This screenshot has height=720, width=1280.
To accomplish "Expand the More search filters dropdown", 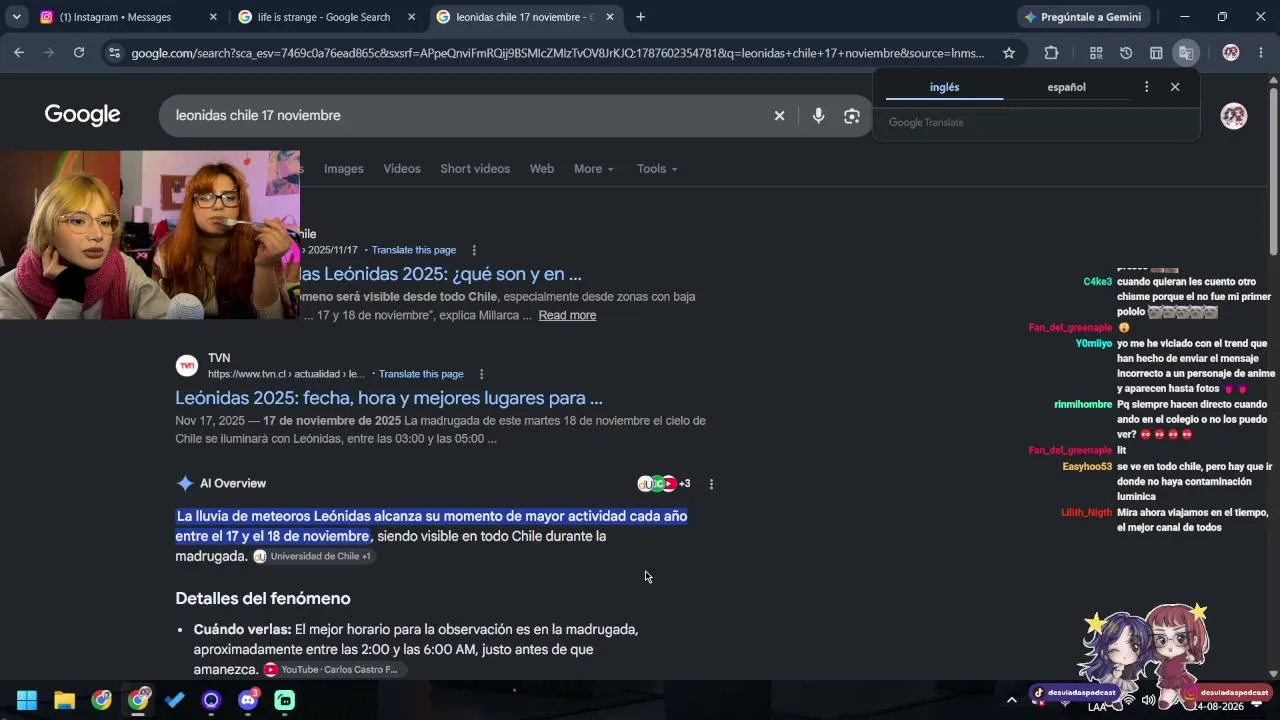I will coord(594,169).
